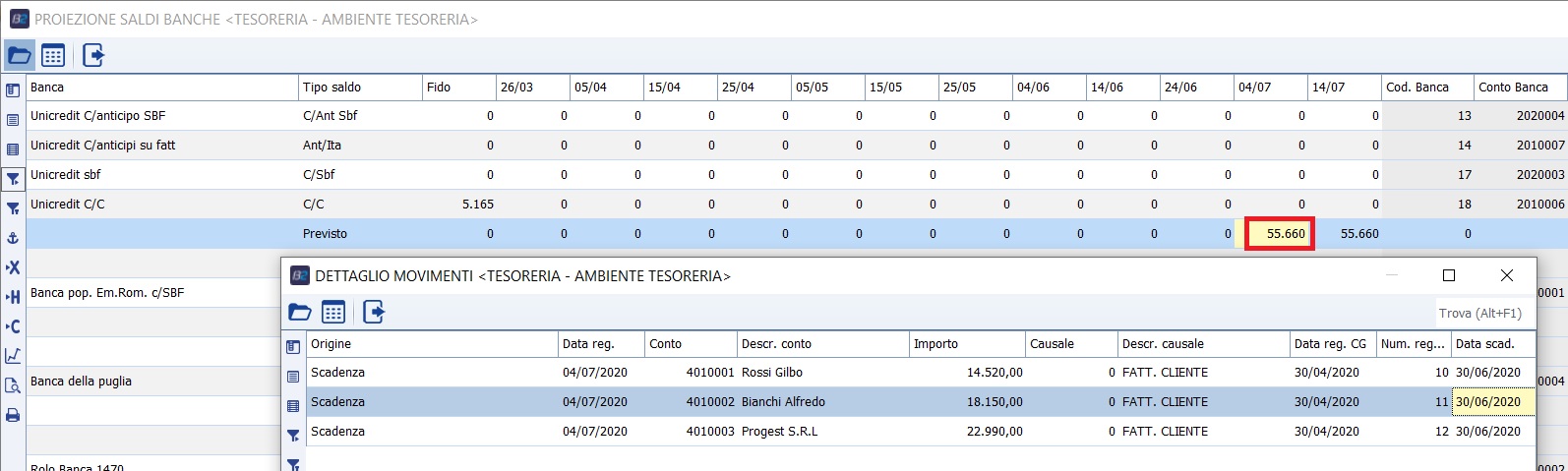Click list icon beside first Scadenza row

click(x=293, y=377)
